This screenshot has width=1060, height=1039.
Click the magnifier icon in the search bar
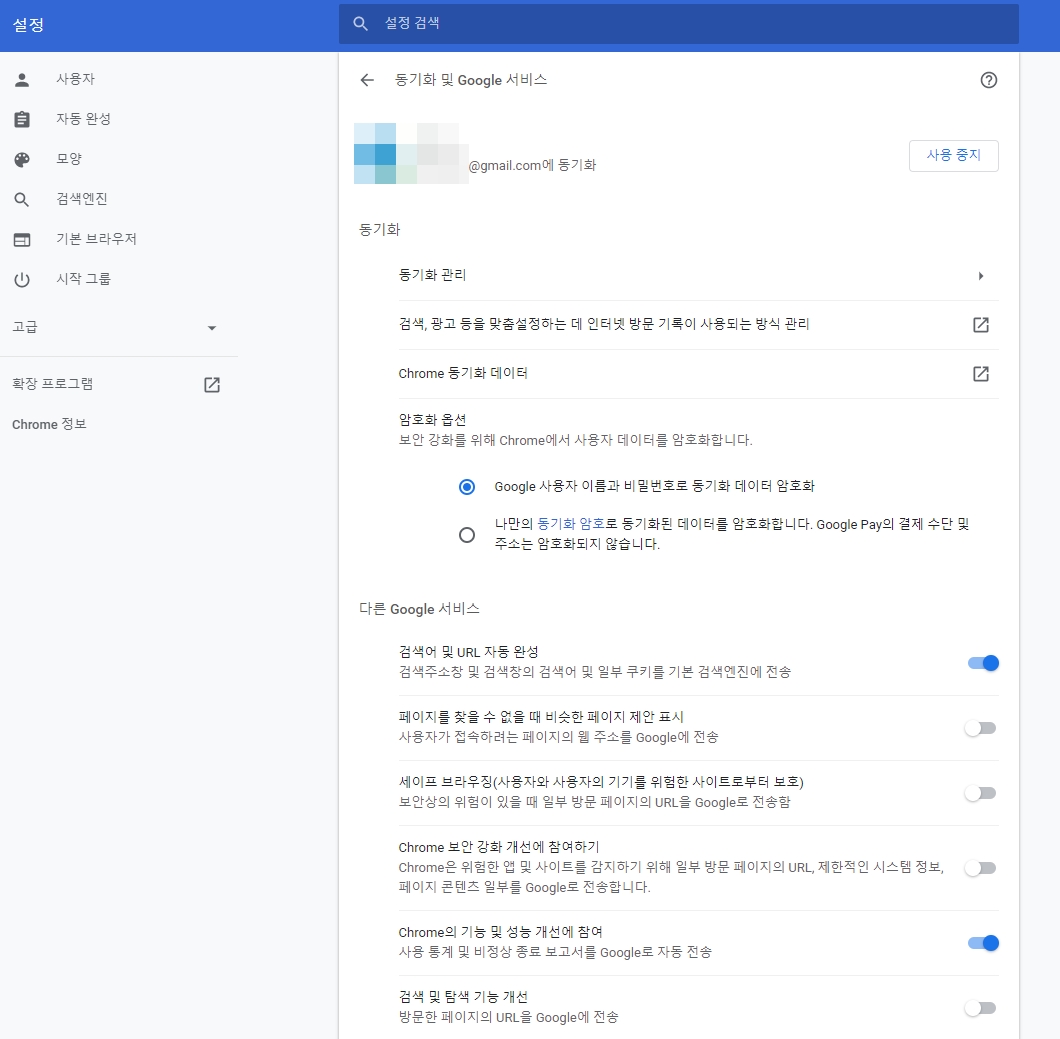coord(360,24)
